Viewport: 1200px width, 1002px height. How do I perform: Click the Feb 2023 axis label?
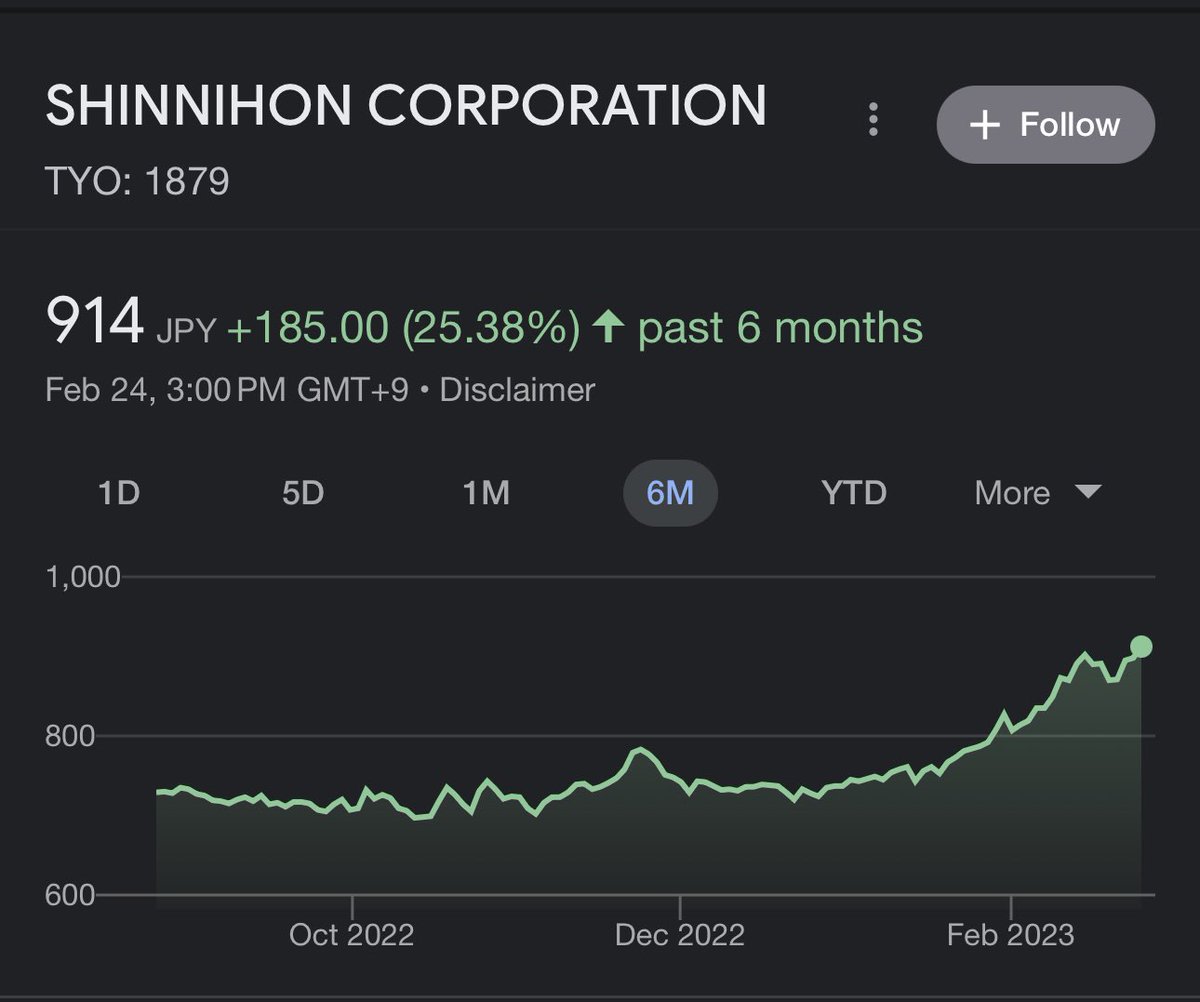1010,935
